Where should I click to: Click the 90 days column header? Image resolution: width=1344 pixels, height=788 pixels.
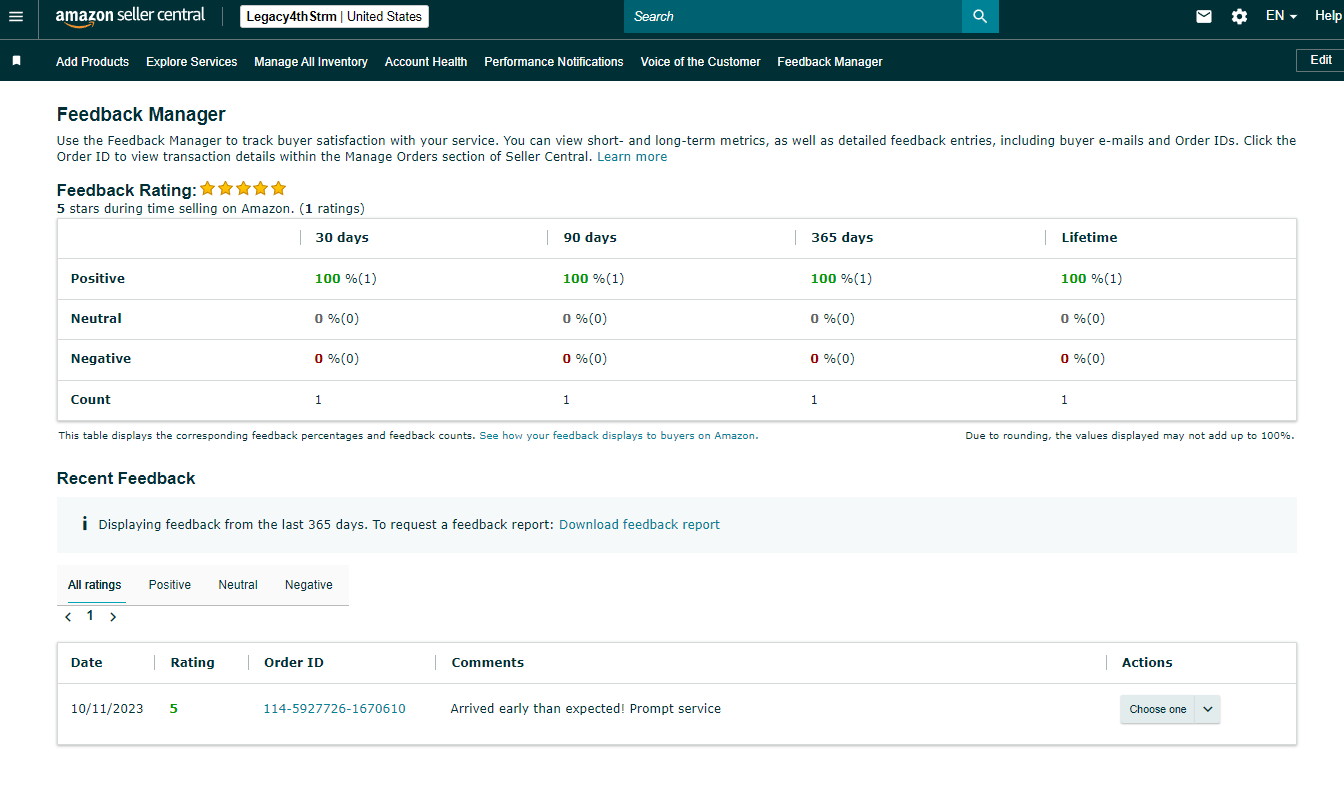590,238
